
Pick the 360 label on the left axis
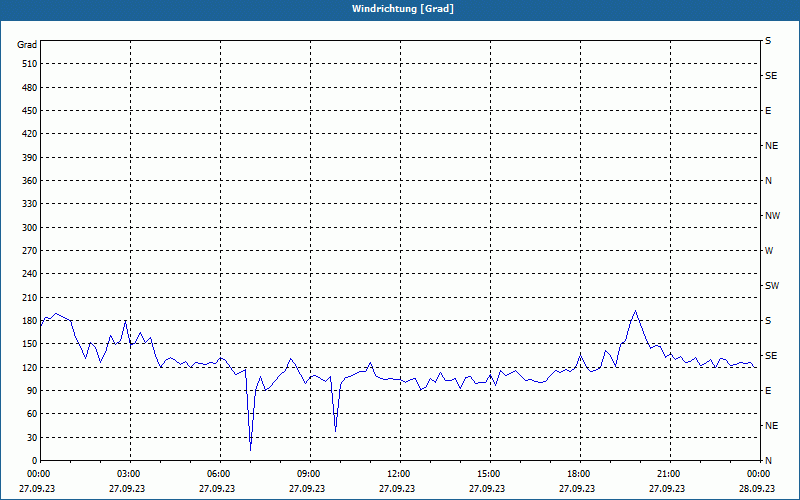tap(30, 181)
